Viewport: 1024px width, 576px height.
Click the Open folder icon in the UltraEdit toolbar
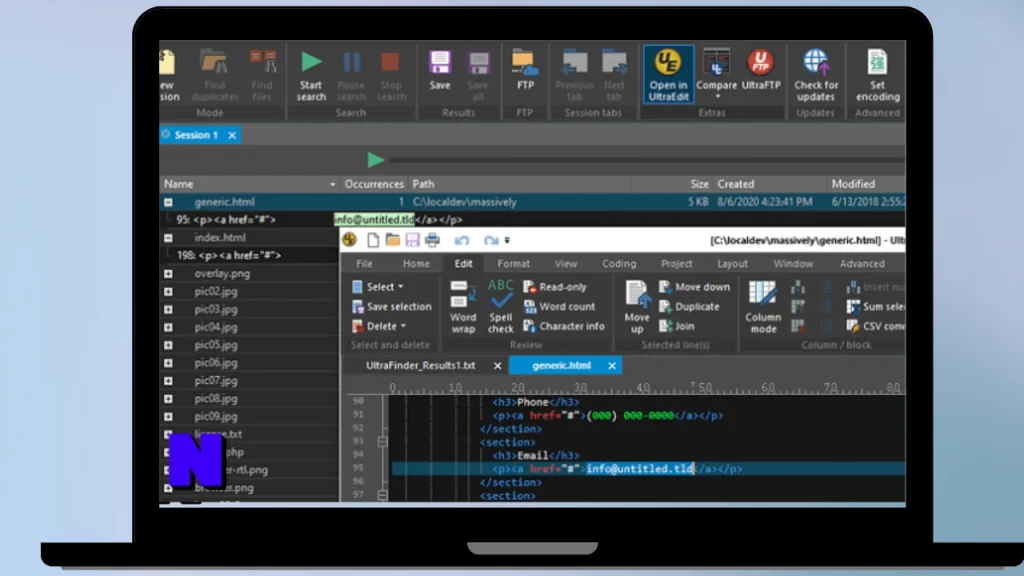(x=392, y=240)
